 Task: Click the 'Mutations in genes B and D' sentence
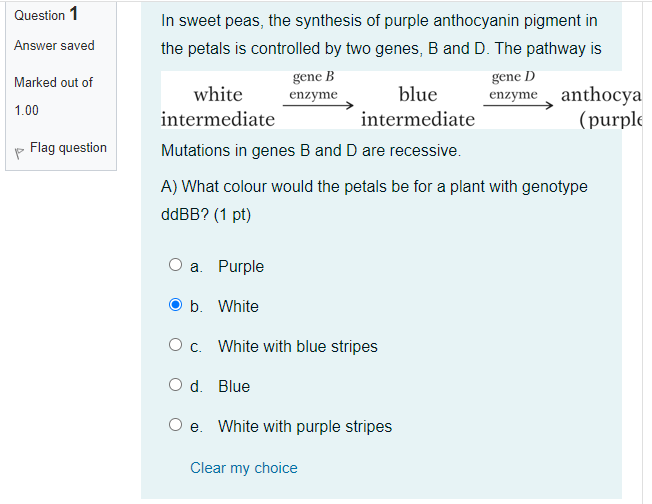click(x=311, y=151)
